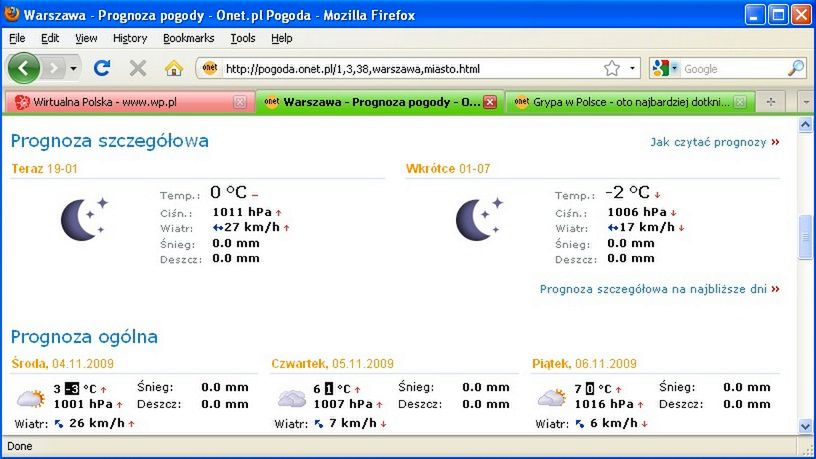Open the back/forward history dropdown arrow
Screen dimensions: 816x459
tap(73, 68)
